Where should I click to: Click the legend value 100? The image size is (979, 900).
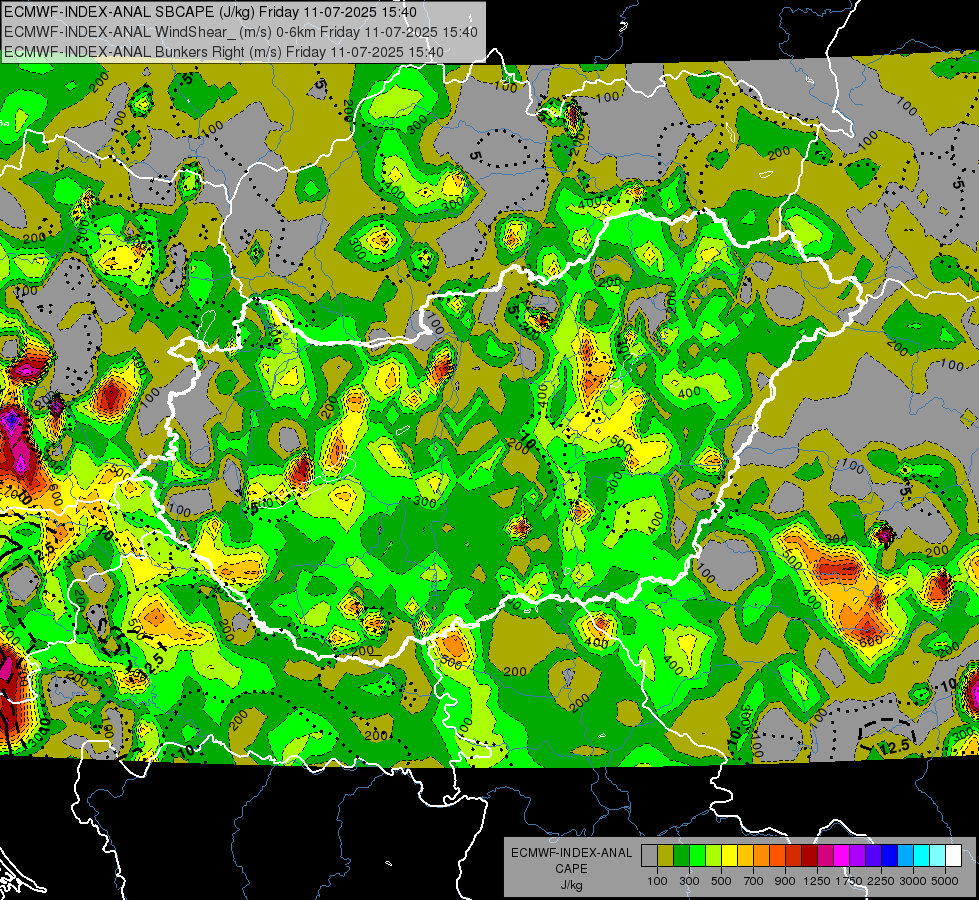click(x=657, y=881)
